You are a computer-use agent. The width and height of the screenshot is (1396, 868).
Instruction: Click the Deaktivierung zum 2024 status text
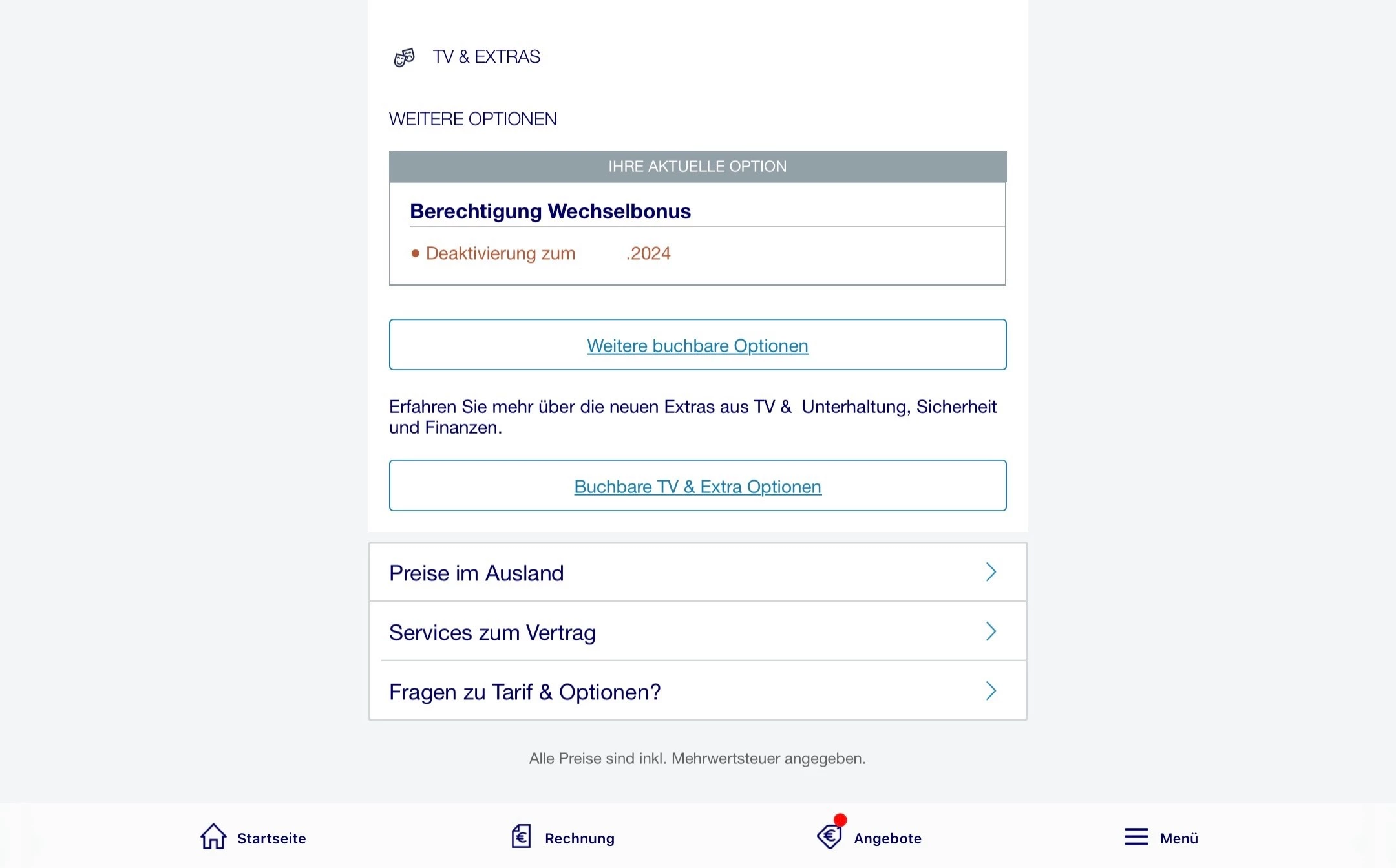[x=546, y=253]
